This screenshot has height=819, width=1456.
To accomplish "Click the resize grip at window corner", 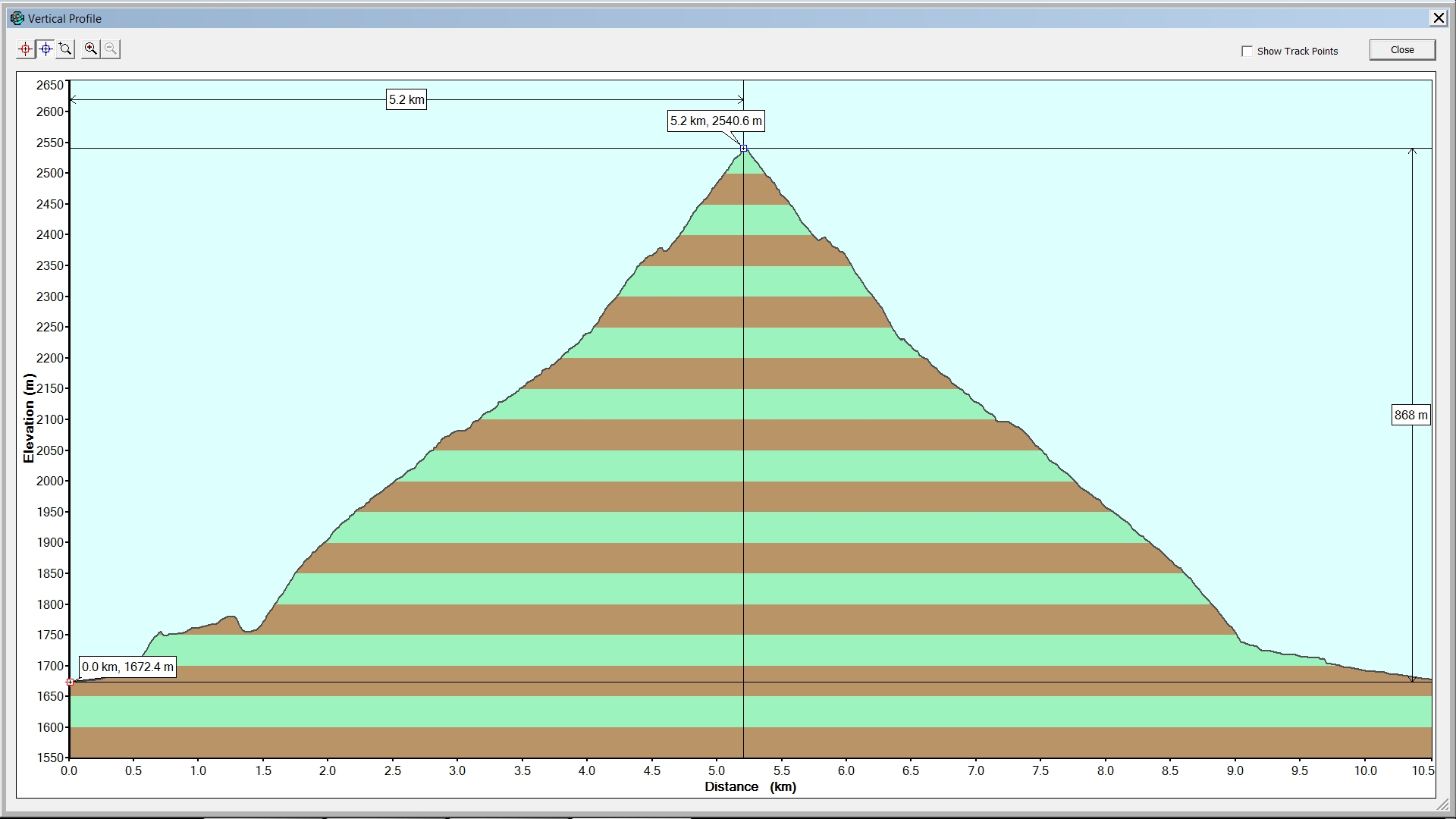I will coord(1442,805).
